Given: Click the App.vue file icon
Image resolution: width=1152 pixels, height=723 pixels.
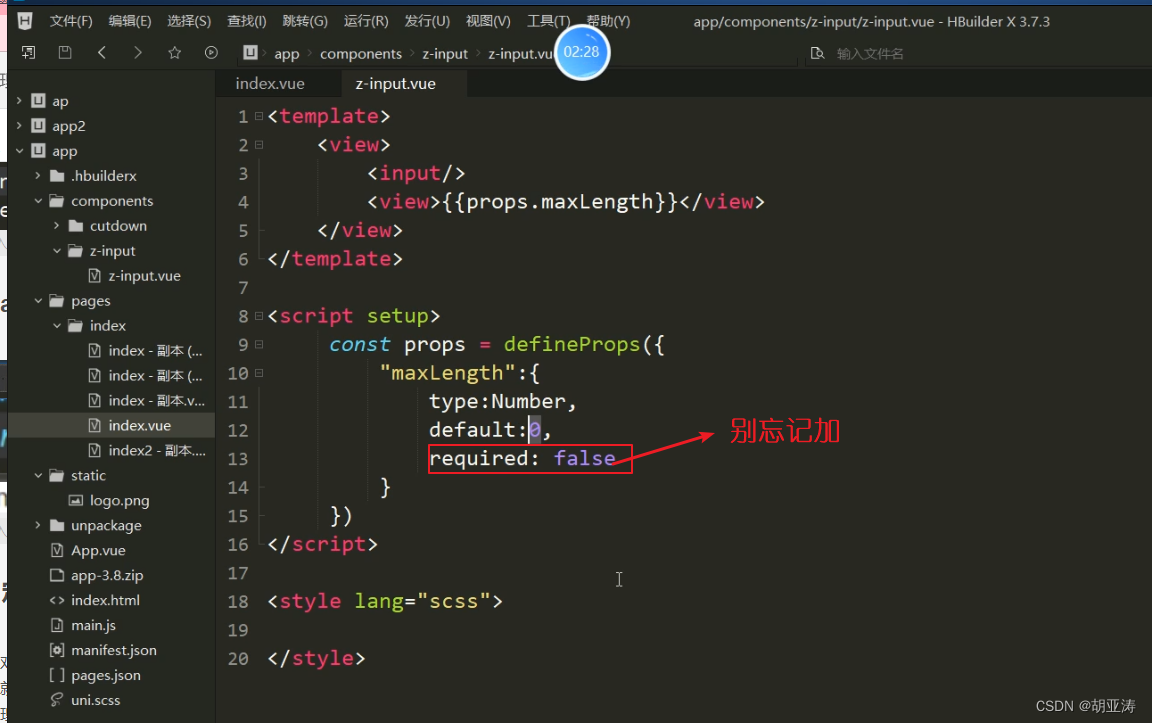Looking at the screenshot, I should tap(57, 550).
